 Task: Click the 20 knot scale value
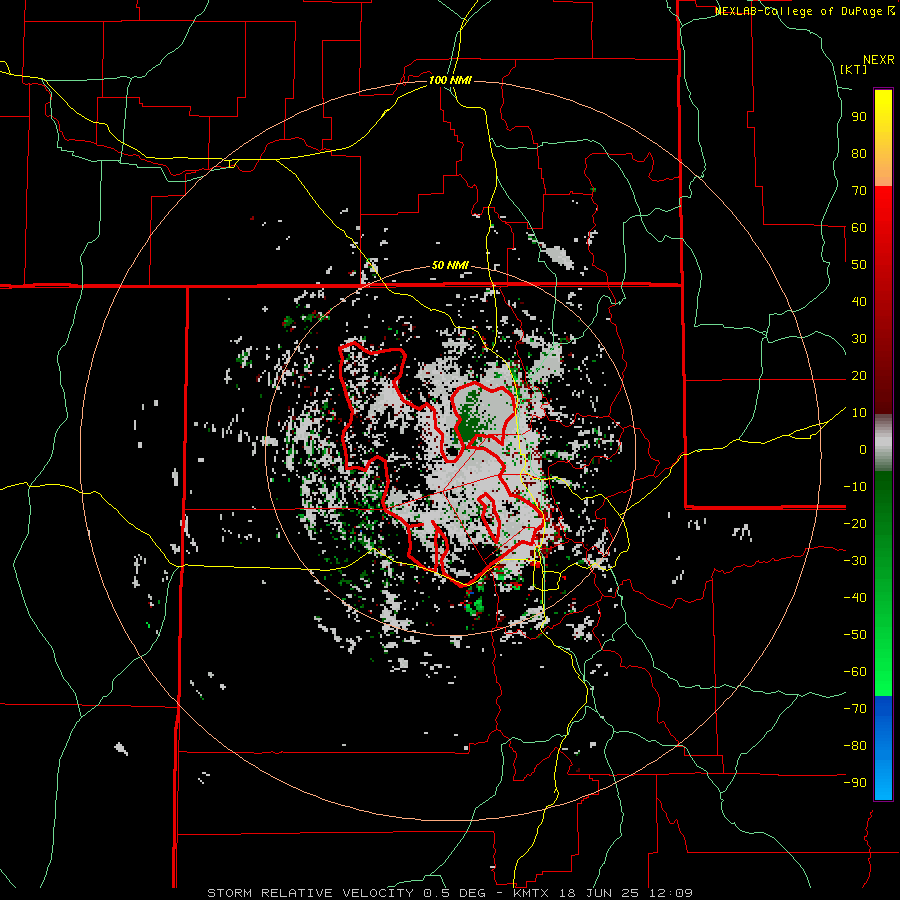[859, 375]
